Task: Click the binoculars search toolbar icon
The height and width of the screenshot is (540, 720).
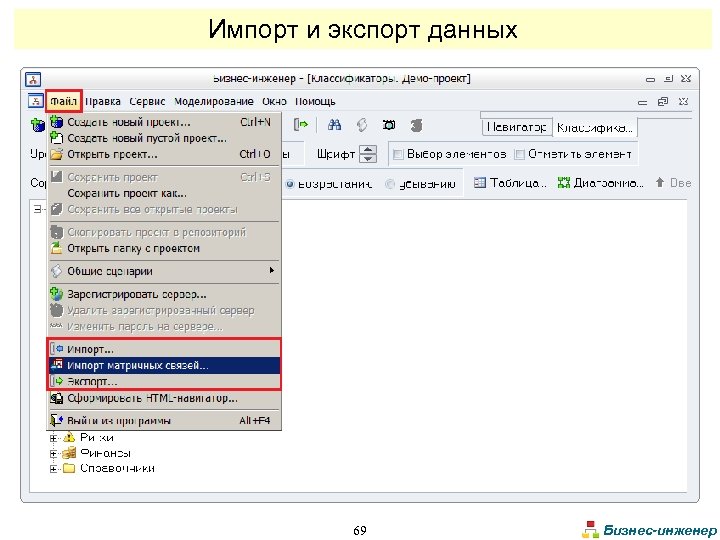Action: (x=334, y=125)
